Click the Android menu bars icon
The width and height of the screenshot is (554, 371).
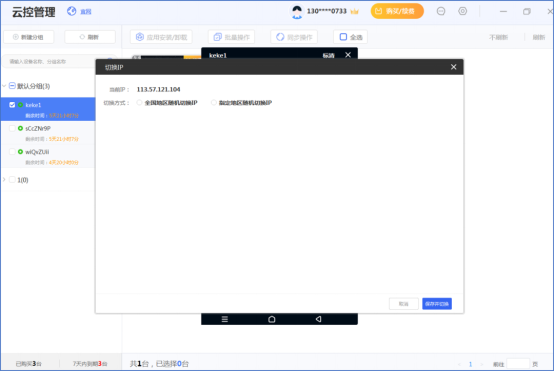point(225,319)
